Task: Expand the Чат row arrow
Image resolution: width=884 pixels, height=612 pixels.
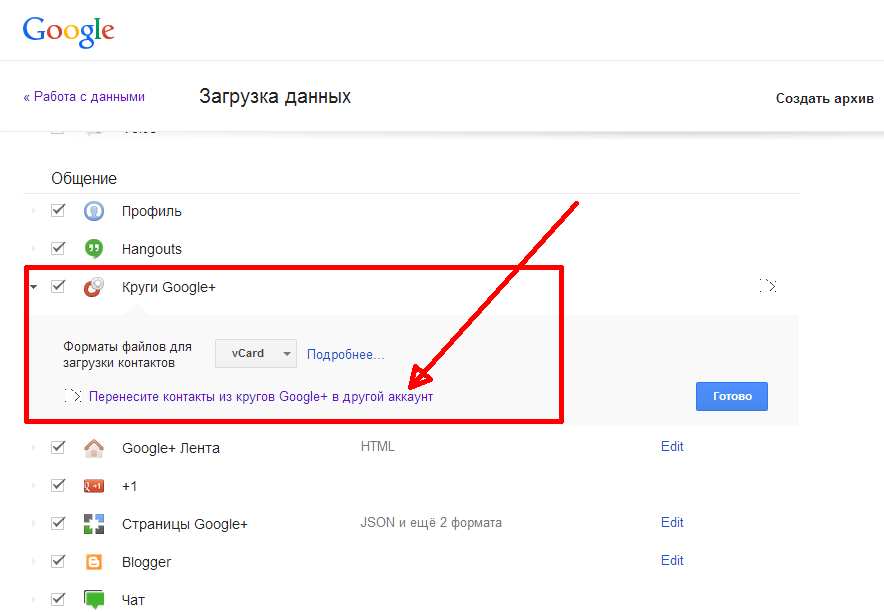Action: pyautogui.click(x=34, y=600)
